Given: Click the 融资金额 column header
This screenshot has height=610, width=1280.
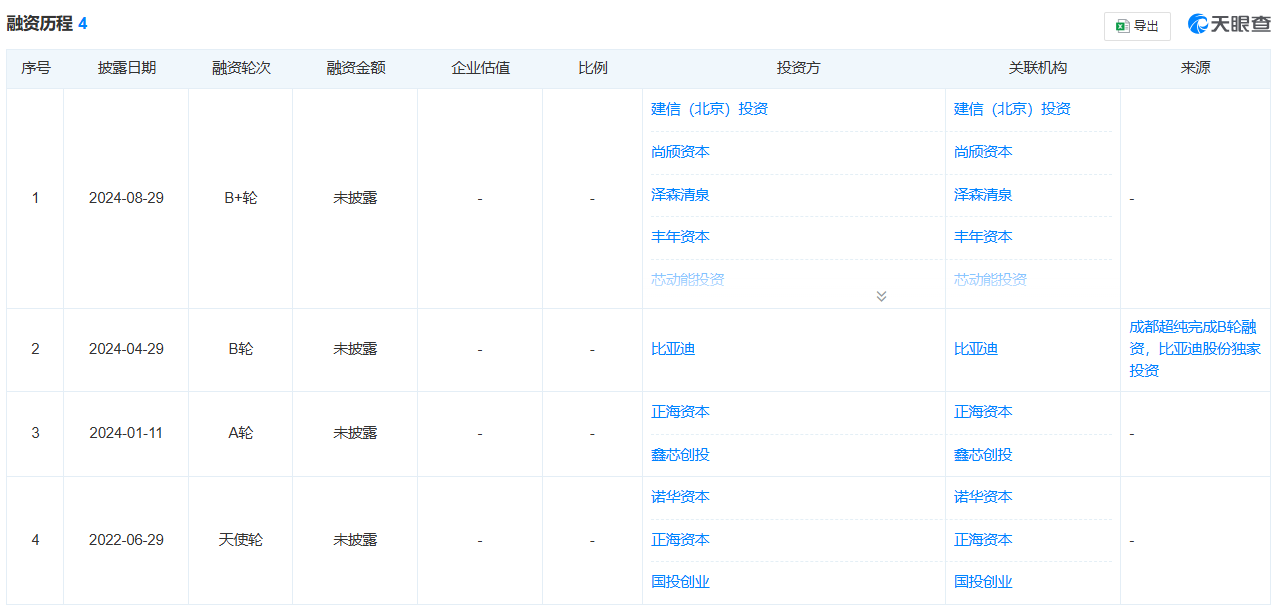Looking at the screenshot, I should (x=356, y=68).
